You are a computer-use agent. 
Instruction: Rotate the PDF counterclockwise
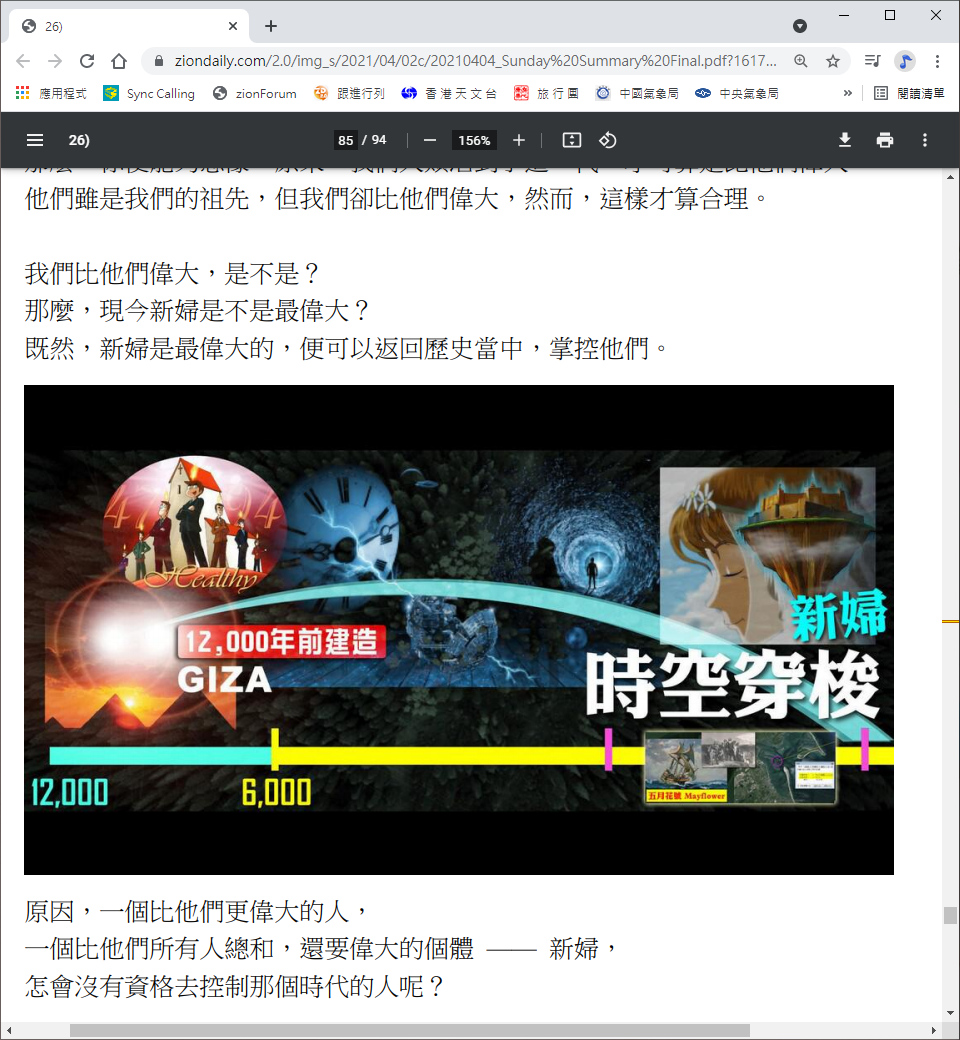click(608, 140)
